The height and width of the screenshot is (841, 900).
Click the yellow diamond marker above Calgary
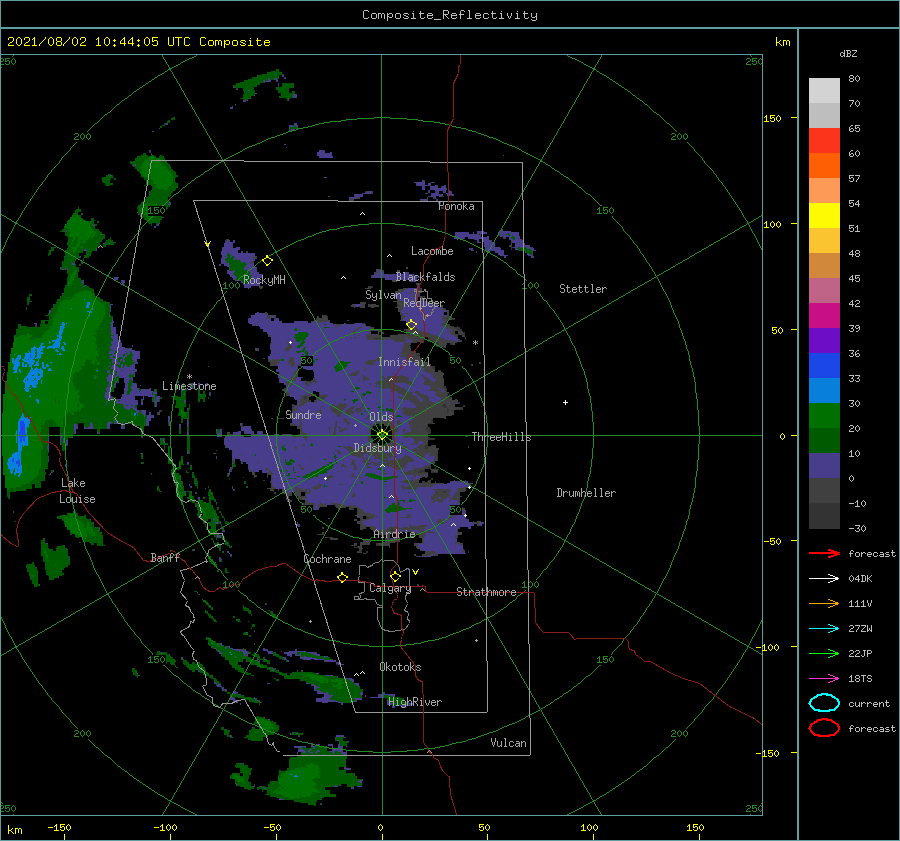point(395,576)
